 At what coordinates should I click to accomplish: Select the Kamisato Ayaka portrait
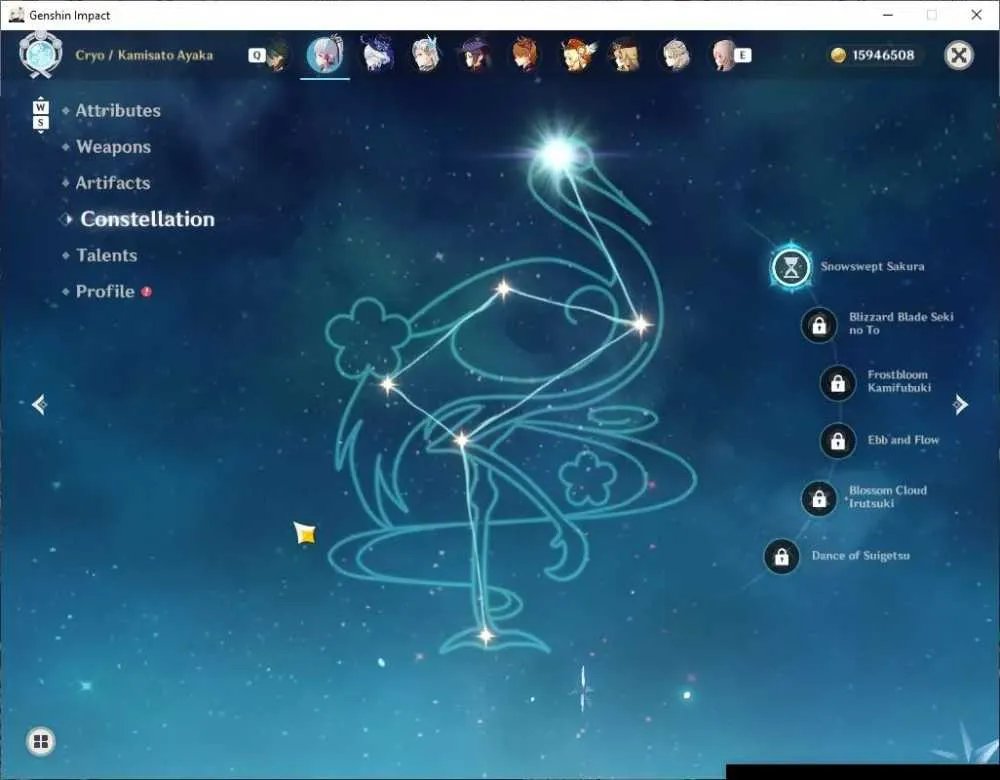click(325, 55)
